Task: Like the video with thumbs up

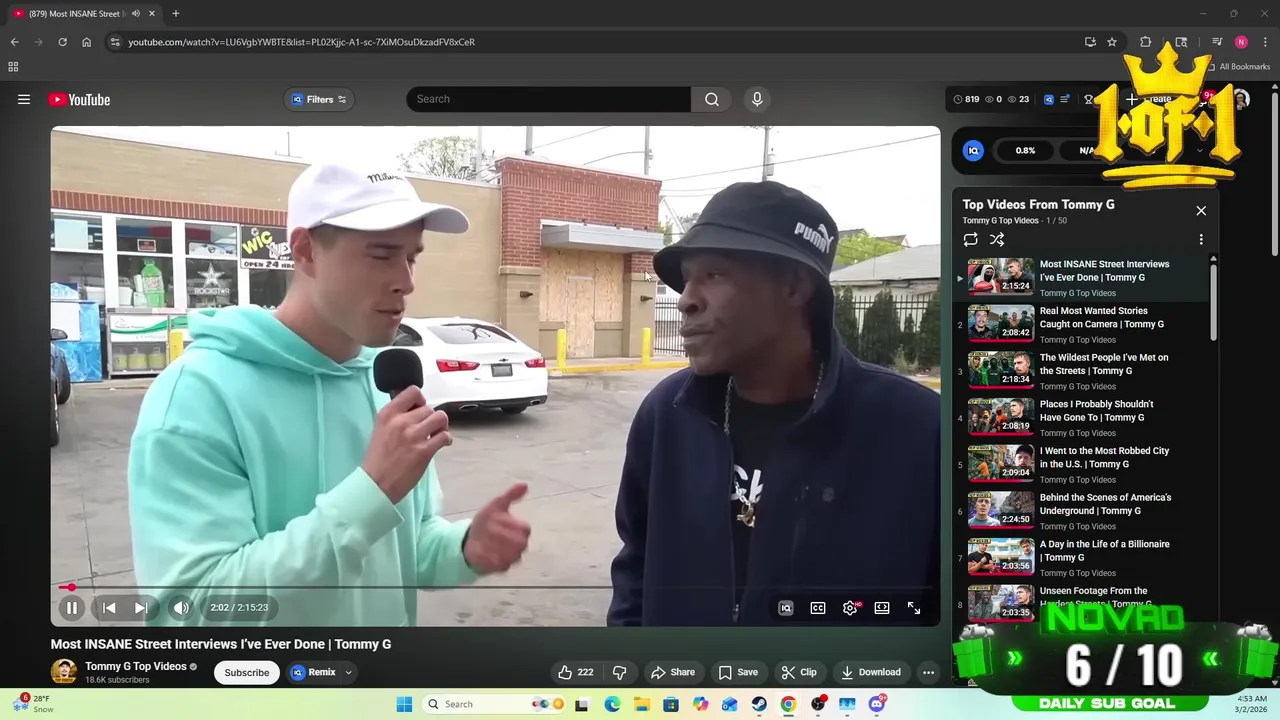Action: [x=577, y=672]
